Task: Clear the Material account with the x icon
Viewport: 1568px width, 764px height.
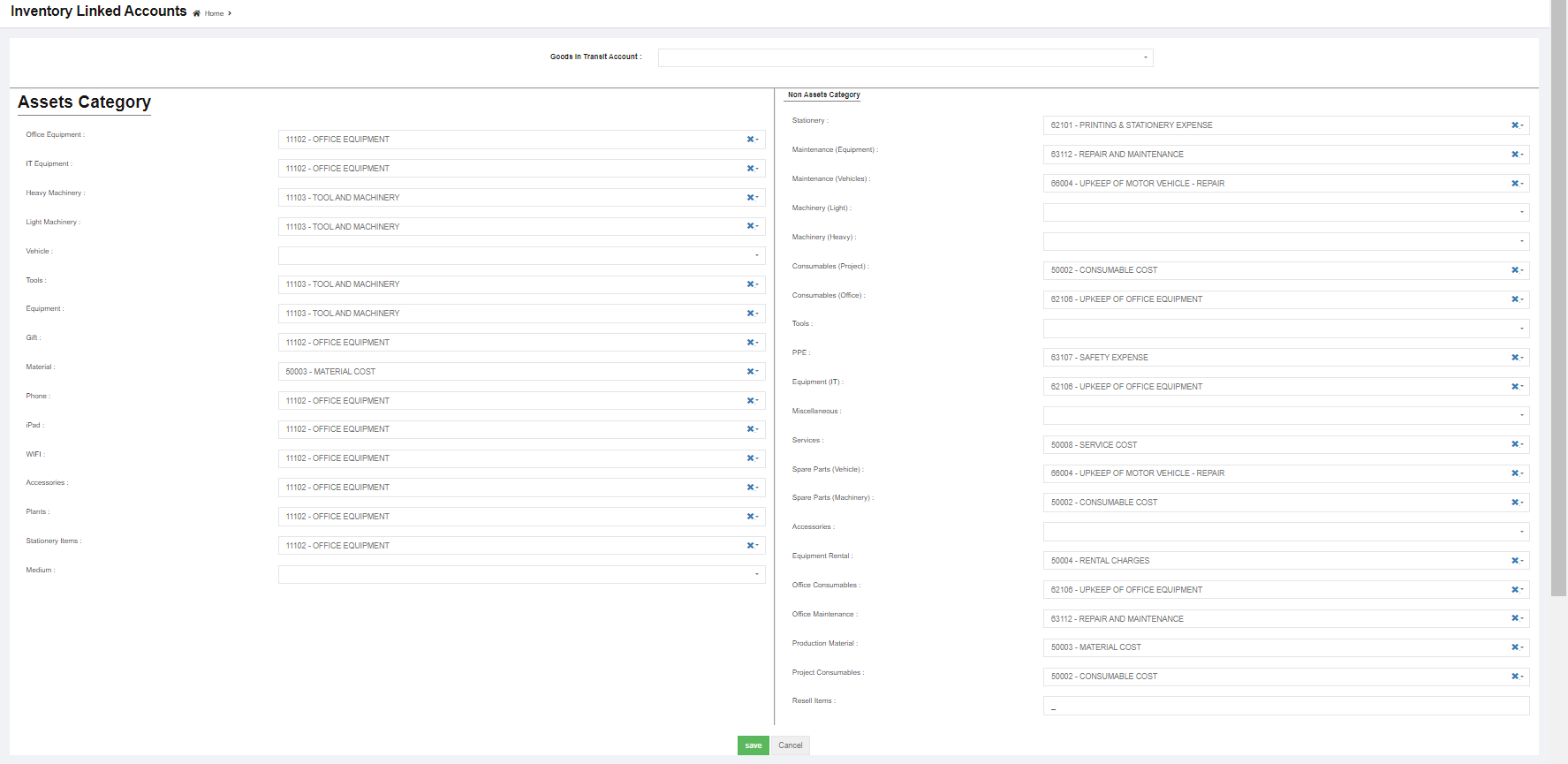Action: (750, 372)
